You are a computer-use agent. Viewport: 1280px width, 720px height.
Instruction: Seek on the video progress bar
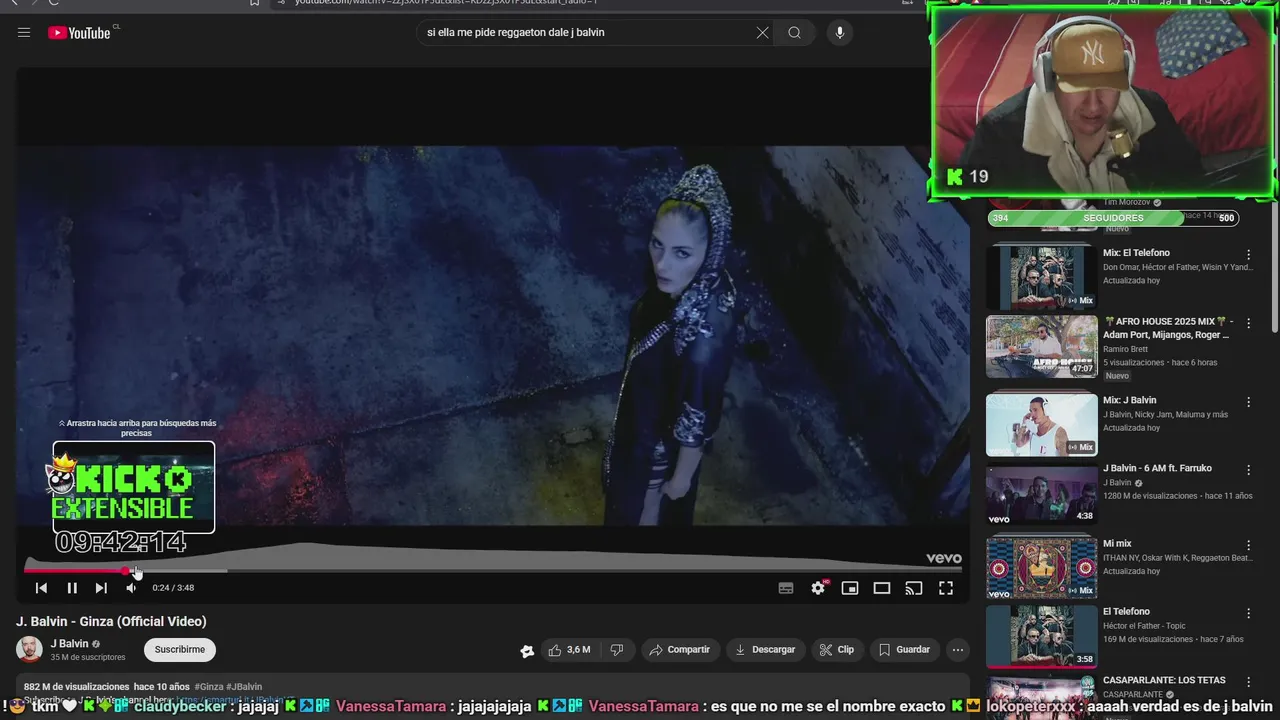tap(493, 571)
